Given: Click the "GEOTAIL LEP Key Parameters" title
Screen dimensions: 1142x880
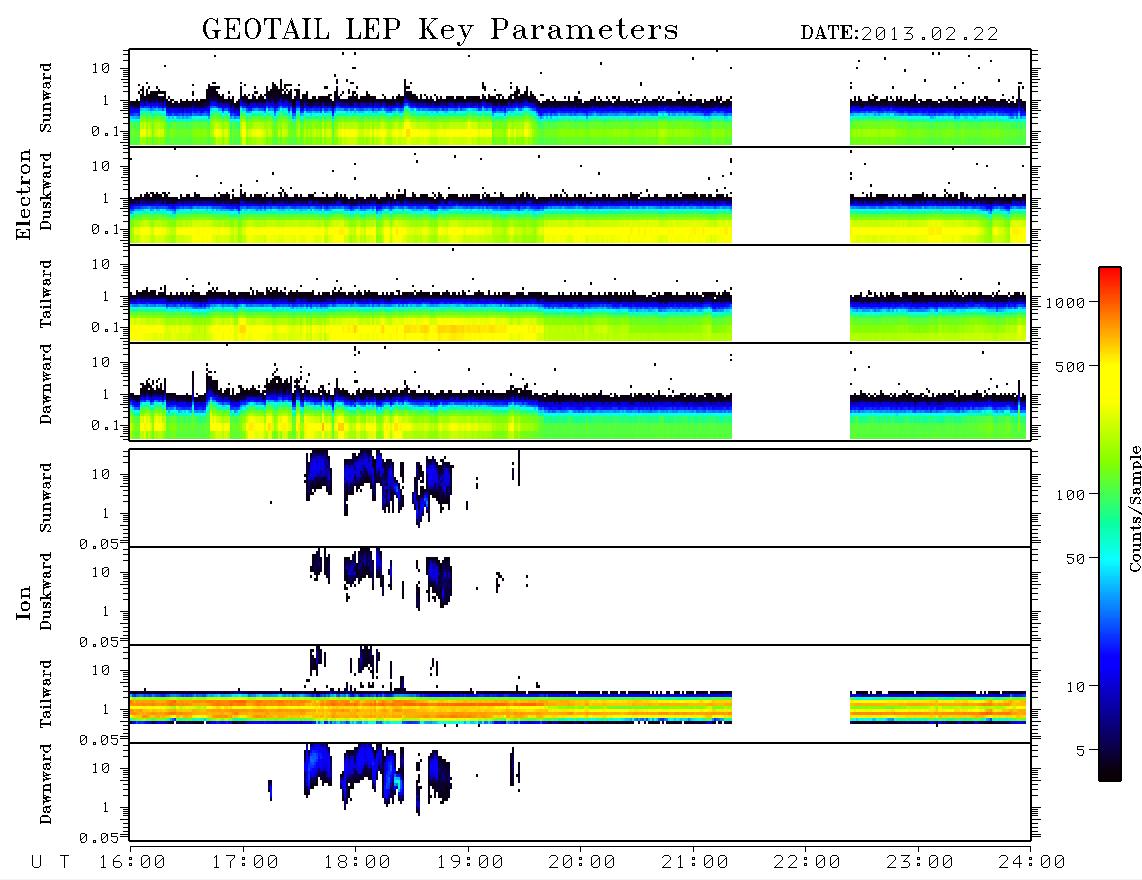Looking at the screenshot, I should click(x=440, y=30).
